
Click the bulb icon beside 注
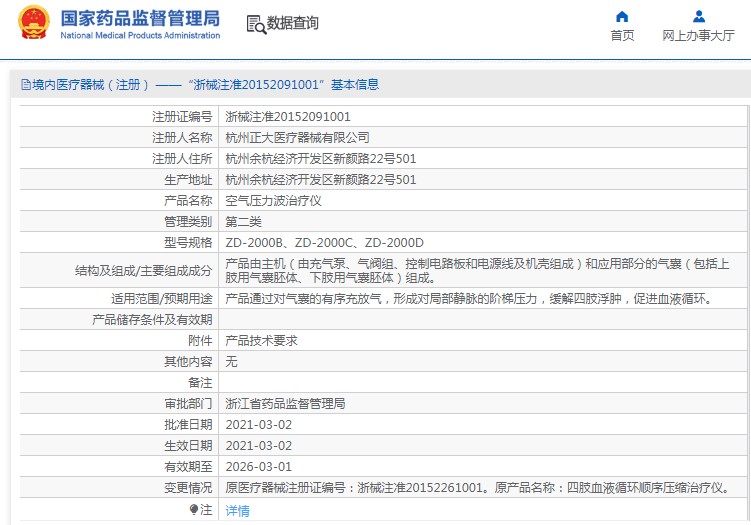pyautogui.click(x=193, y=510)
